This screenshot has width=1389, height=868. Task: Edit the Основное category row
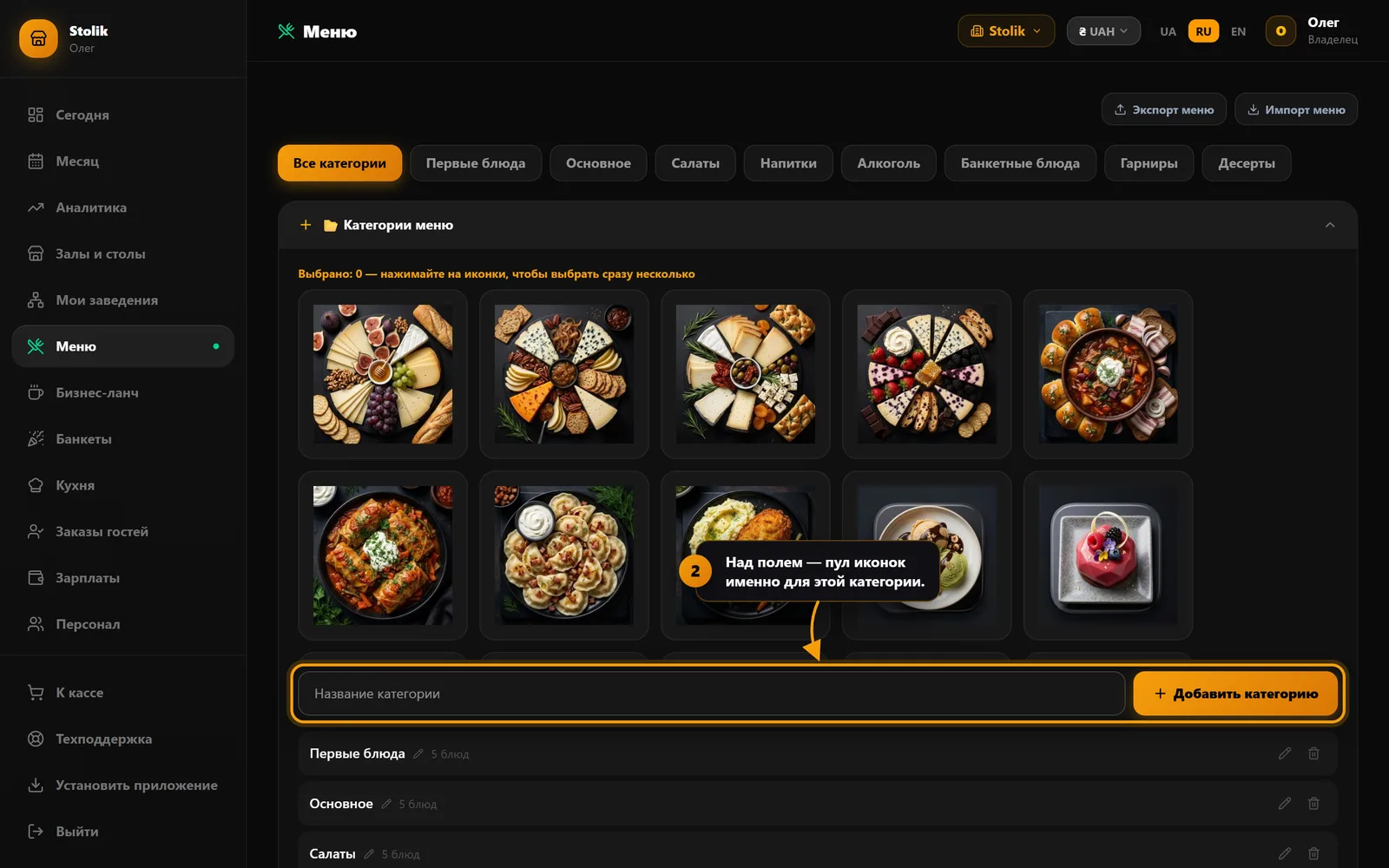tap(1285, 804)
